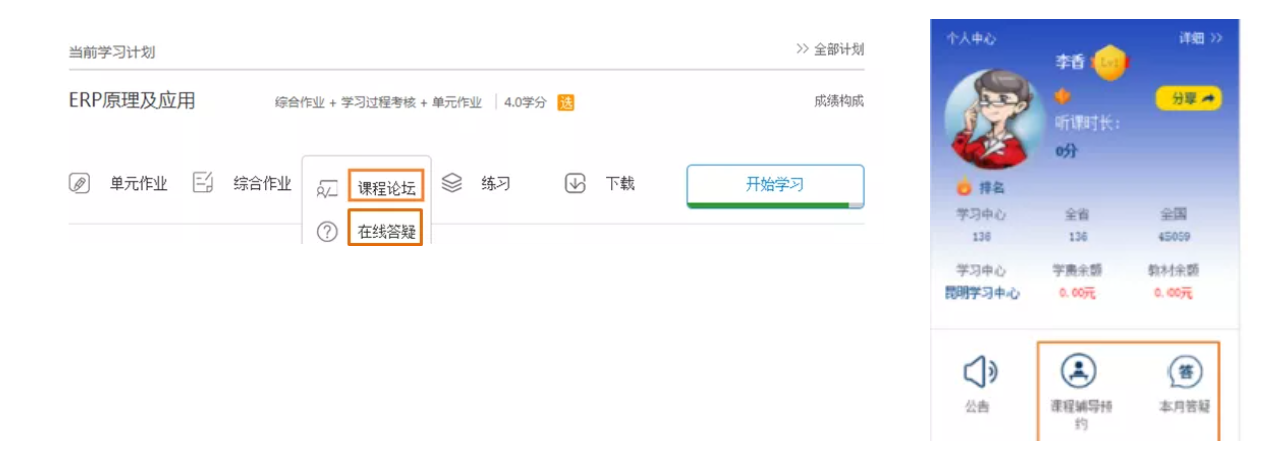Image resolution: width=1262 pixels, height=462 pixels.
Task: Click the 练习 stacked layers icon
Action: point(452,183)
